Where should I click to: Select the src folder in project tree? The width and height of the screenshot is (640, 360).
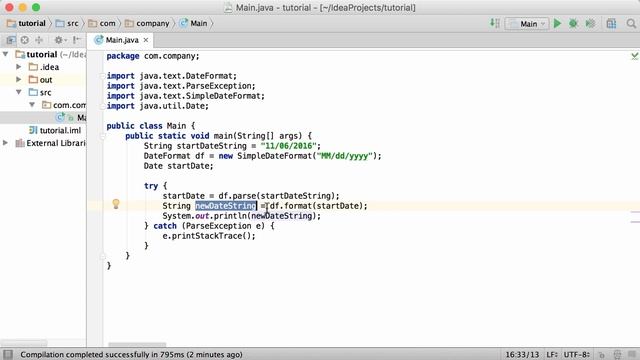(40, 92)
